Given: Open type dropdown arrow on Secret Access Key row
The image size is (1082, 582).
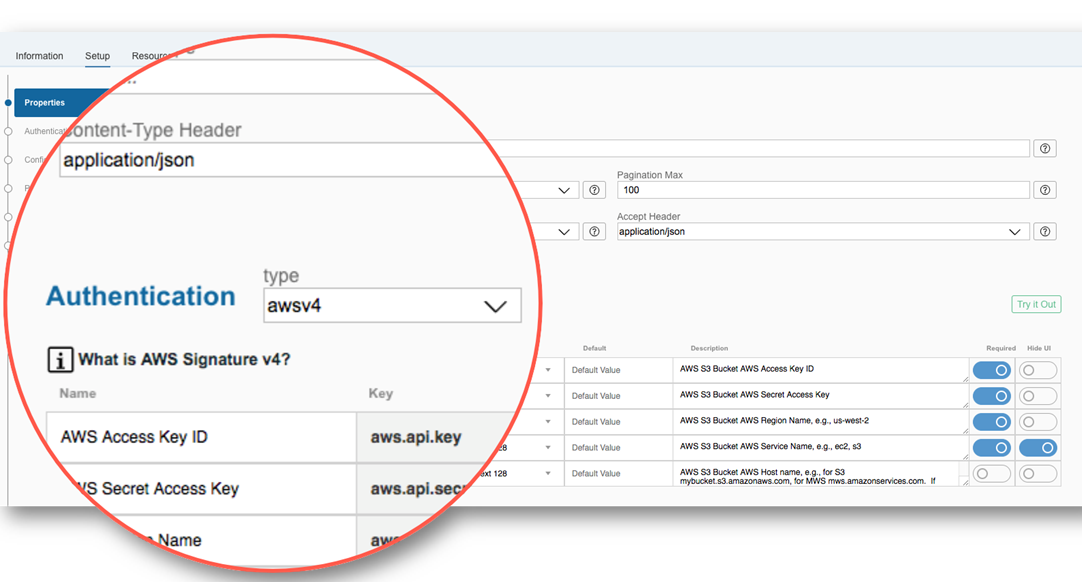Looking at the screenshot, I should (x=548, y=396).
